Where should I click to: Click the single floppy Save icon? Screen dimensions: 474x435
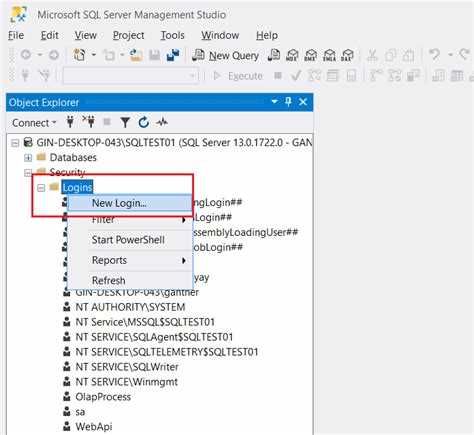tap(154, 55)
